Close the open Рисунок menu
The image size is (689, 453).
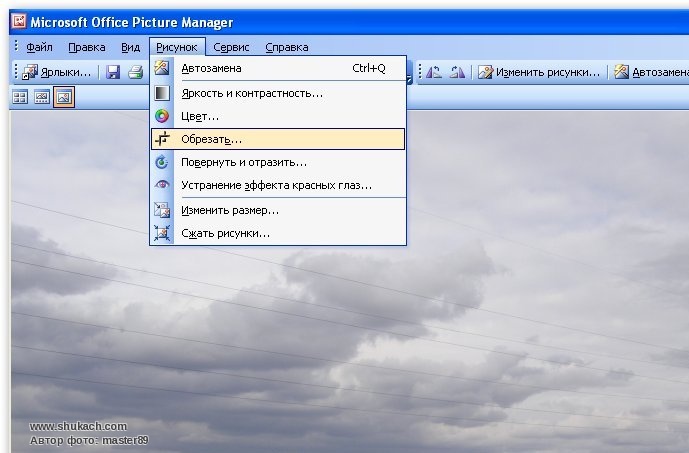pyautogui.click(x=177, y=47)
